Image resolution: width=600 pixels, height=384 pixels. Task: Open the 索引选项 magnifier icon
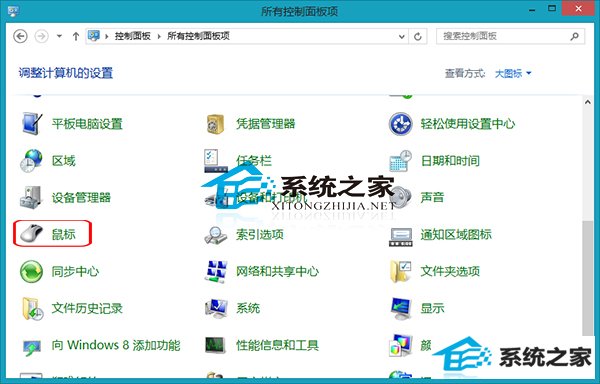[x=216, y=234]
